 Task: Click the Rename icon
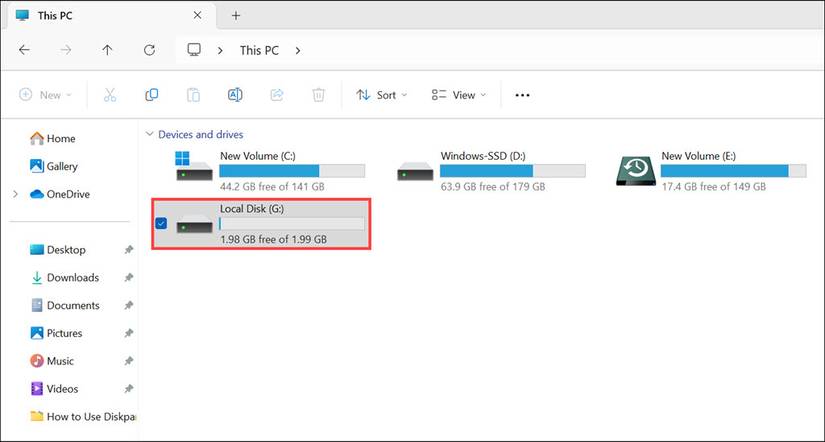235,95
